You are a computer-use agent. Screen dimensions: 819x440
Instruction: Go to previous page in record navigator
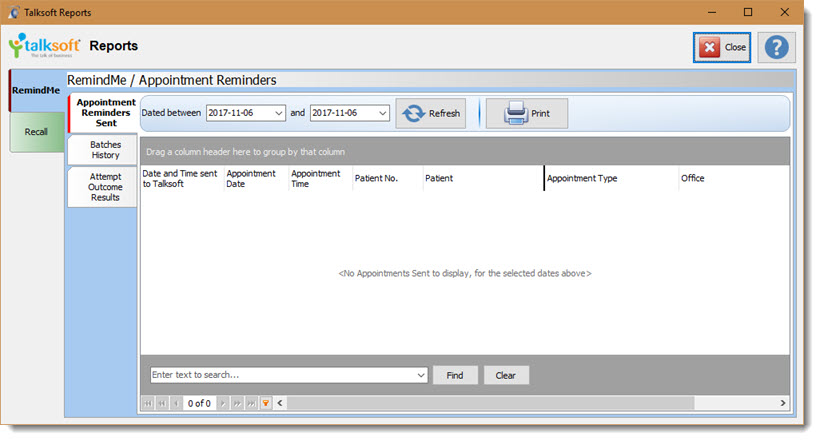pos(162,403)
